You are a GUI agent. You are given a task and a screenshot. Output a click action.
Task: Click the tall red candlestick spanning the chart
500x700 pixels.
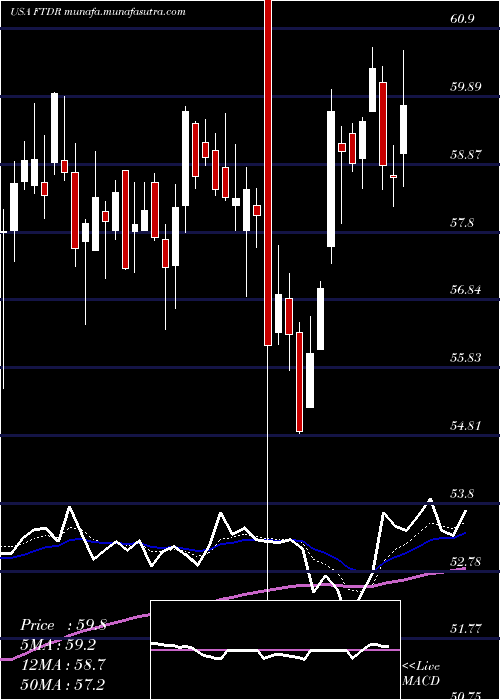tap(268, 172)
